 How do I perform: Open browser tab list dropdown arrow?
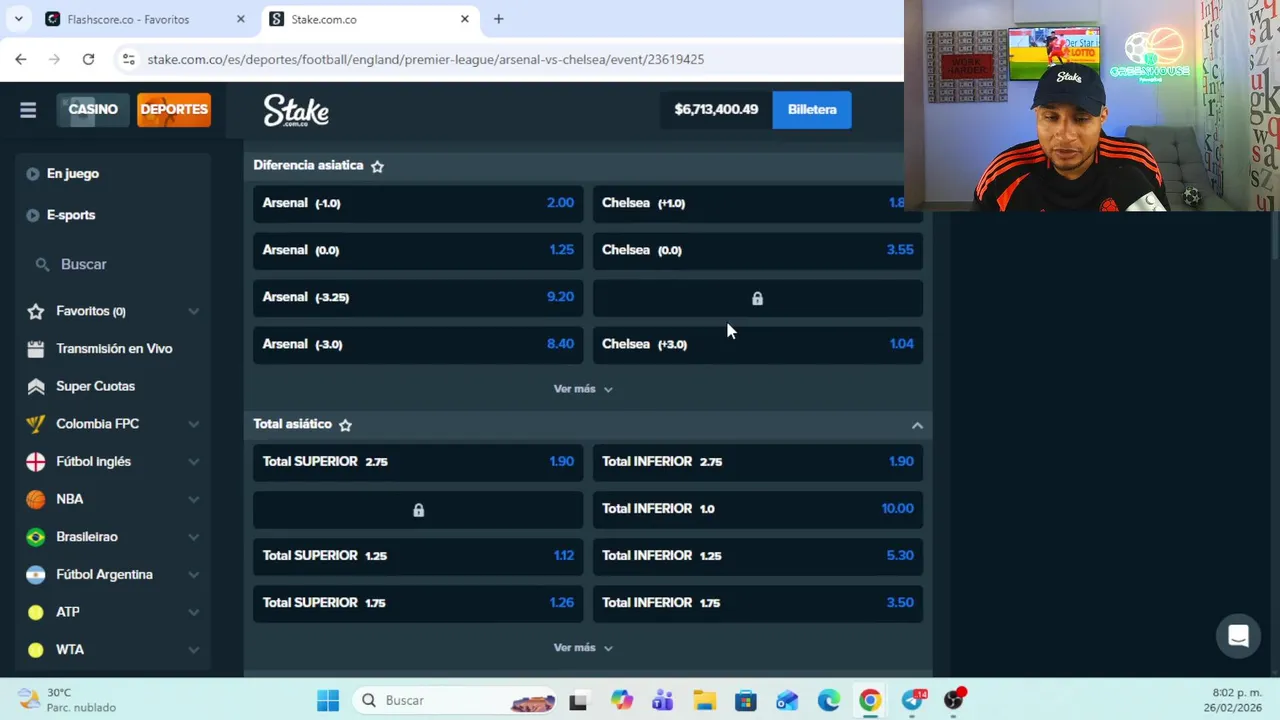(18, 19)
